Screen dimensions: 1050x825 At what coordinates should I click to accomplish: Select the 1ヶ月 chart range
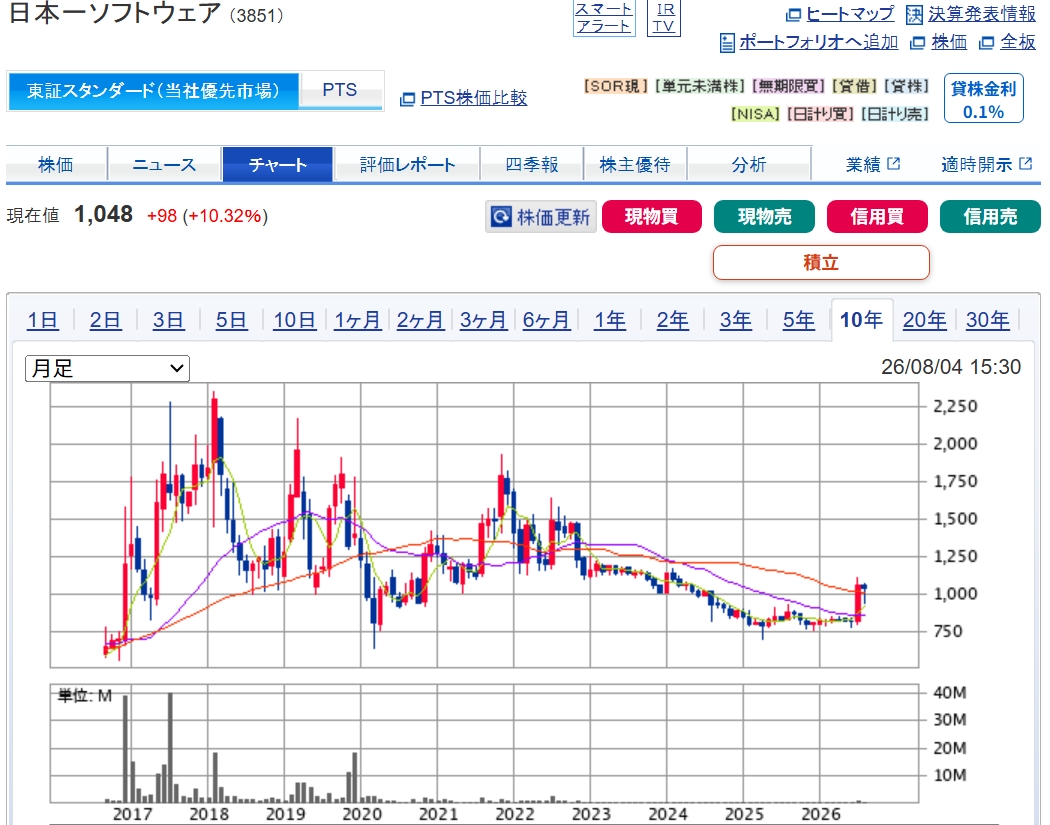tap(358, 320)
